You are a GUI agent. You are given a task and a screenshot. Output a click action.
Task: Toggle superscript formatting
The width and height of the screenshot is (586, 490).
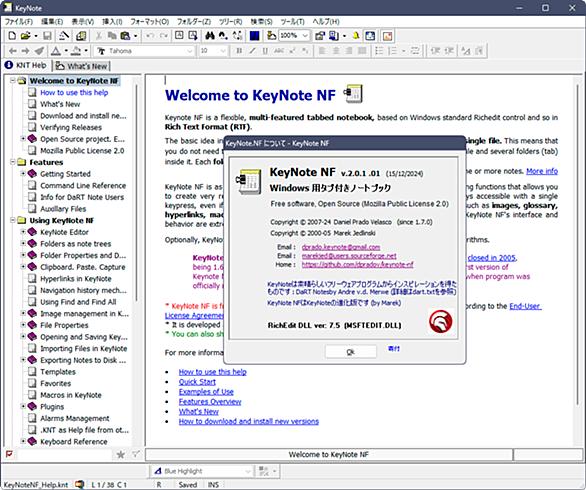292,50
